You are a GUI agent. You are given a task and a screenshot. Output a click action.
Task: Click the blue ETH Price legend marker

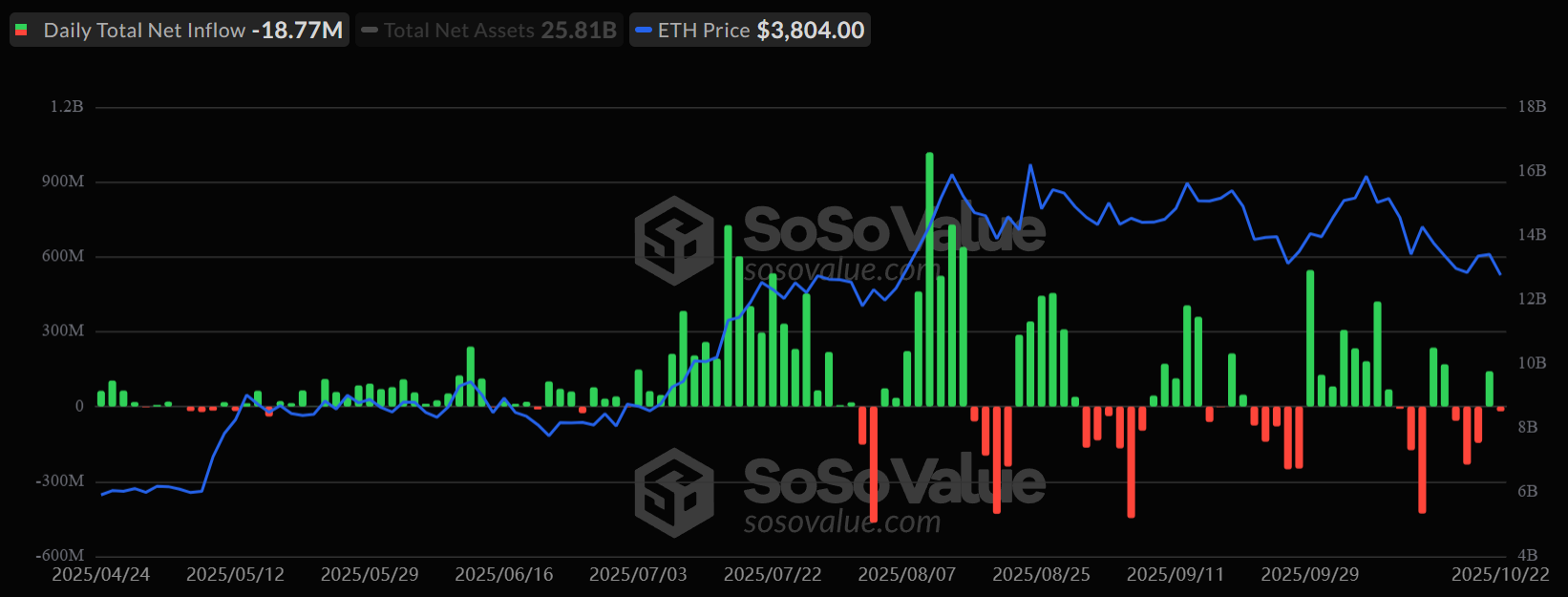coord(644,31)
